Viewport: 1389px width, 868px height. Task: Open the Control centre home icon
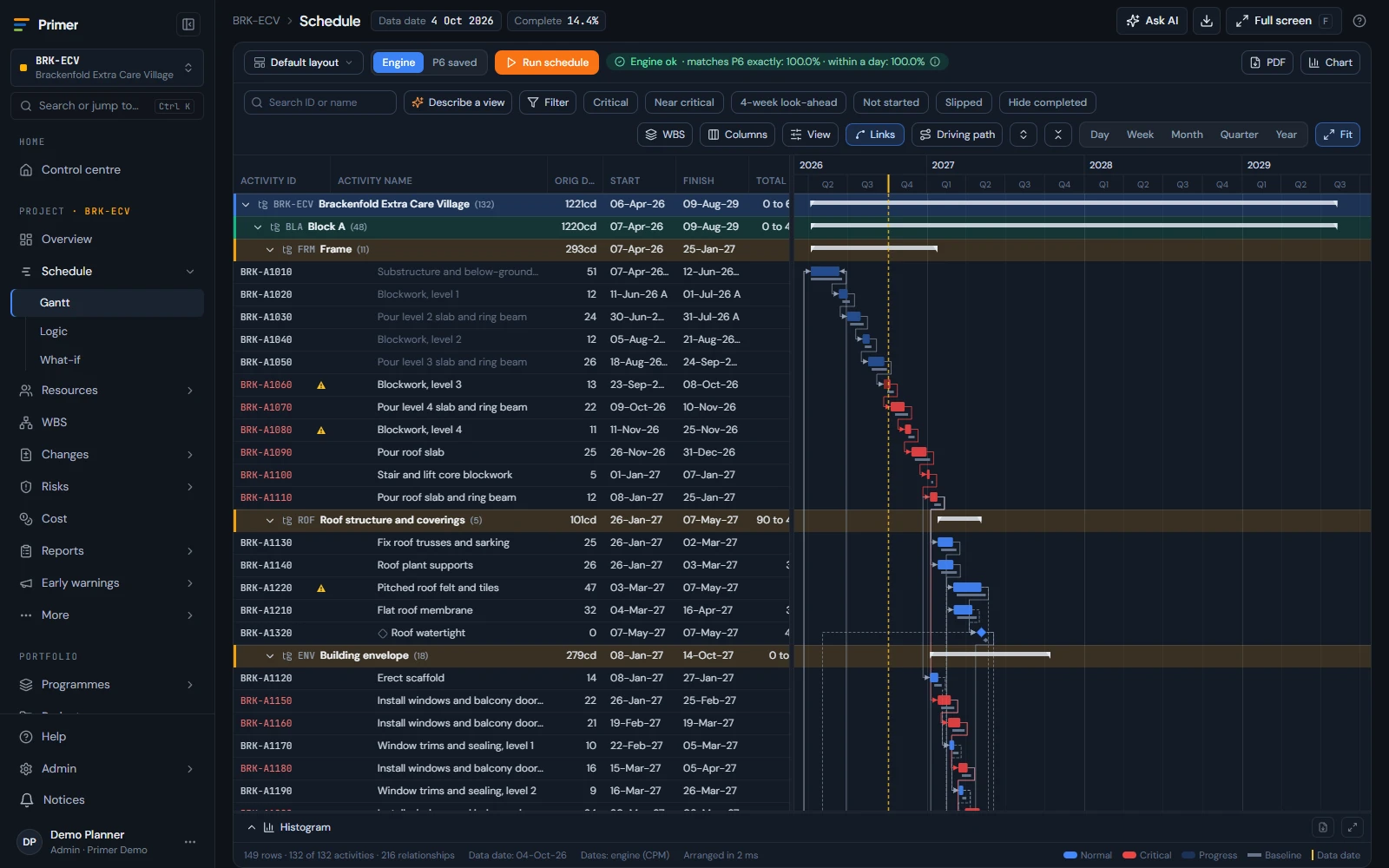point(26,170)
